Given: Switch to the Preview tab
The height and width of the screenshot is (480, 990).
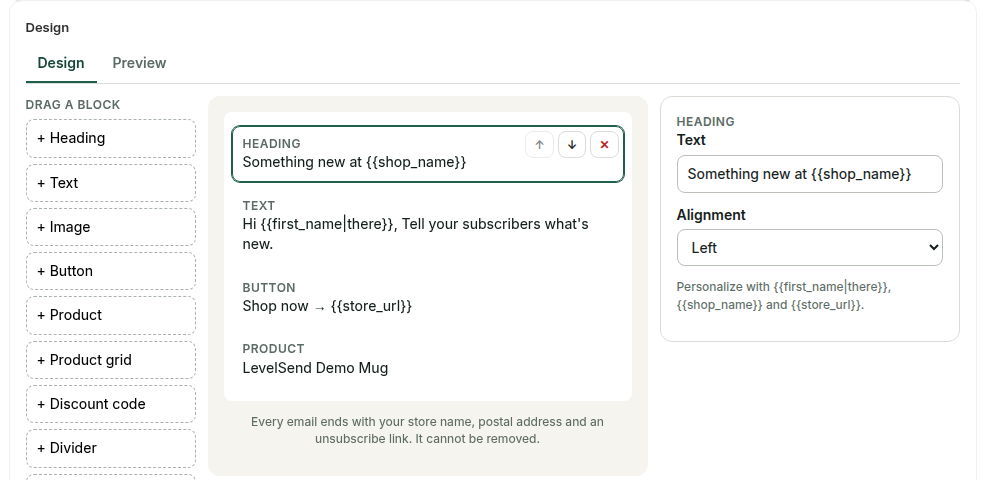Looking at the screenshot, I should pos(139,63).
